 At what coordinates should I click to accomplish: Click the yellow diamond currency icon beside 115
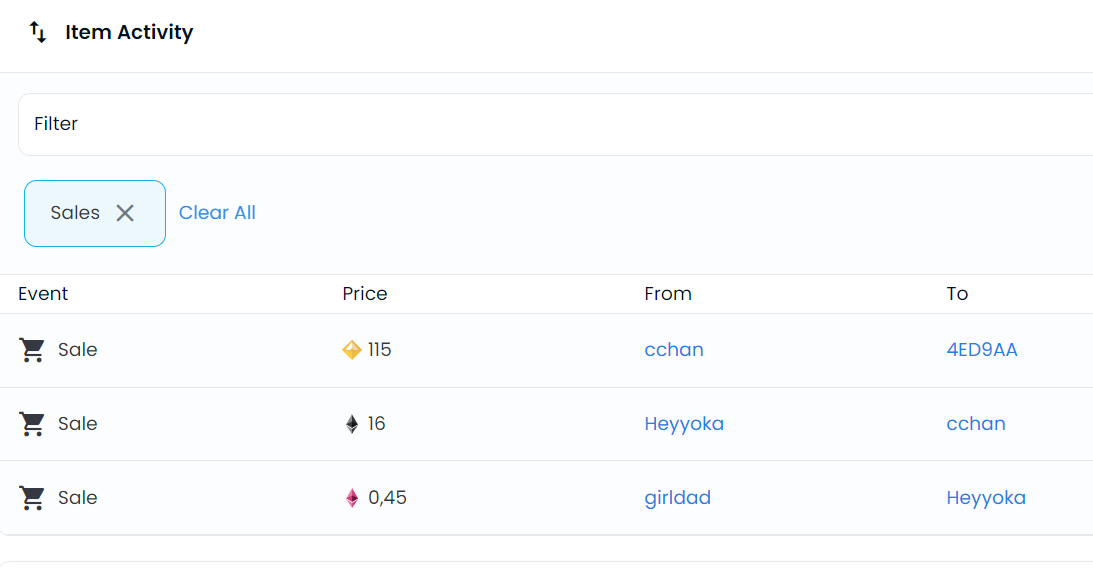pyautogui.click(x=352, y=350)
